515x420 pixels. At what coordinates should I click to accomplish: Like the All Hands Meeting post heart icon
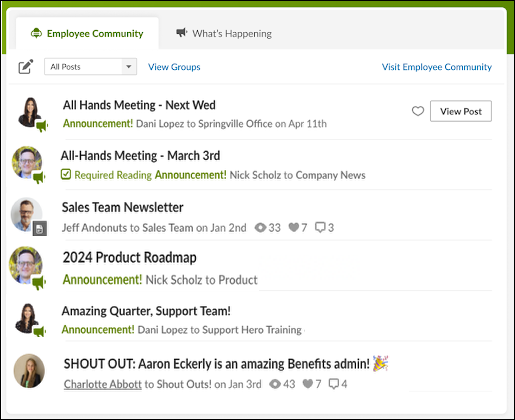tap(418, 111)
